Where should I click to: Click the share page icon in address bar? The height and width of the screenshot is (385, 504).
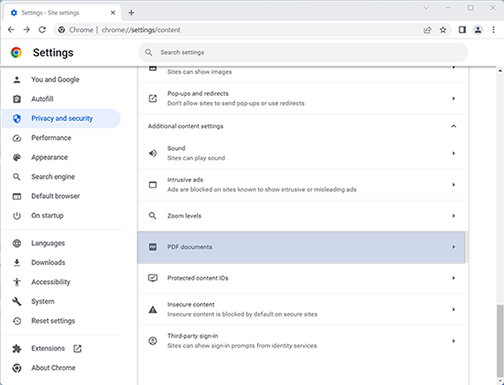(x=427, y=30)
